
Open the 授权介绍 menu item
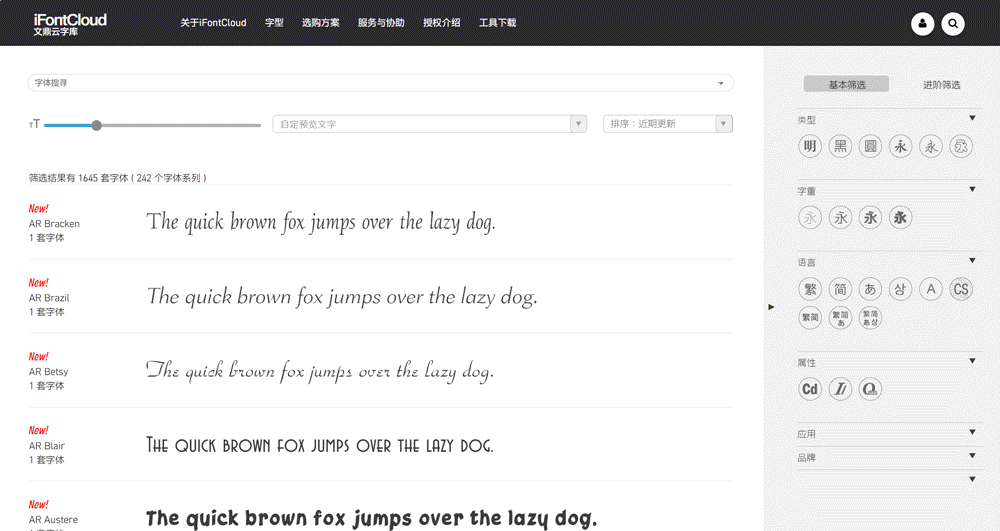coord(442,23)
